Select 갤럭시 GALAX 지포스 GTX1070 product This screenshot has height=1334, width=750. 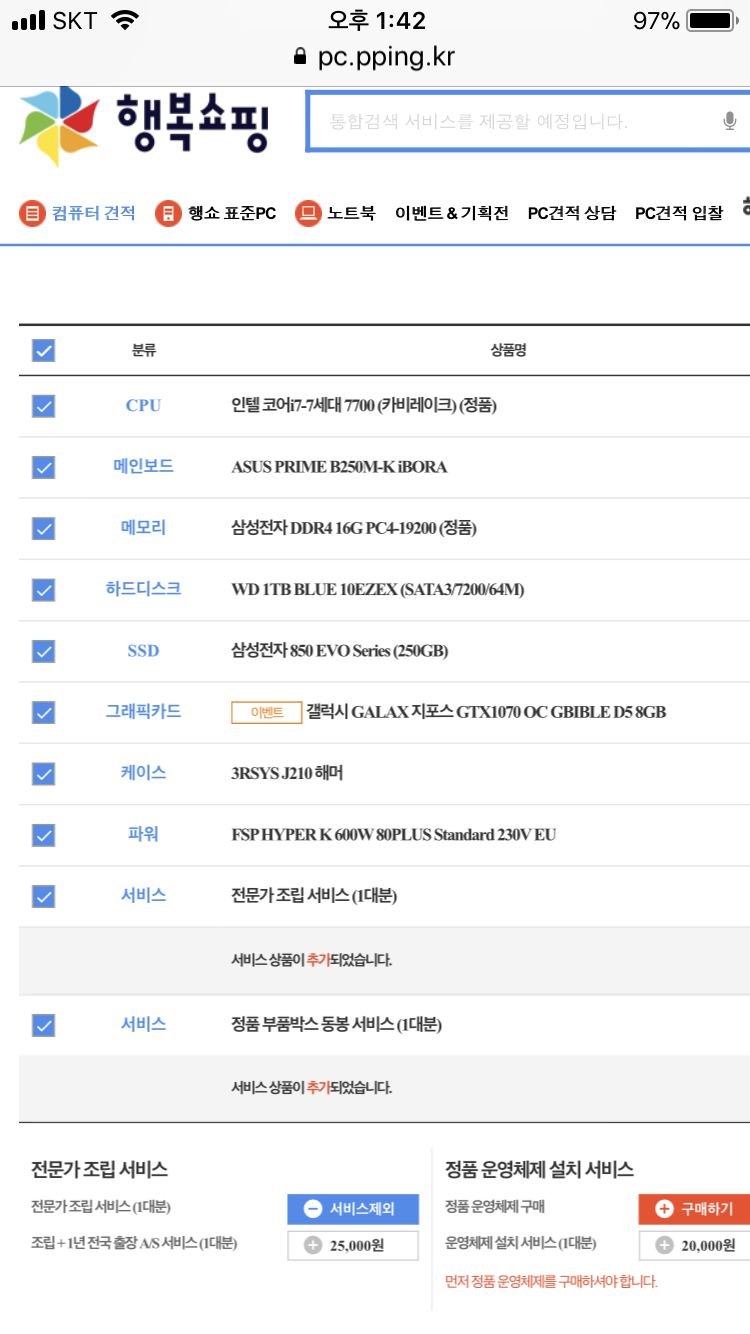486,712
